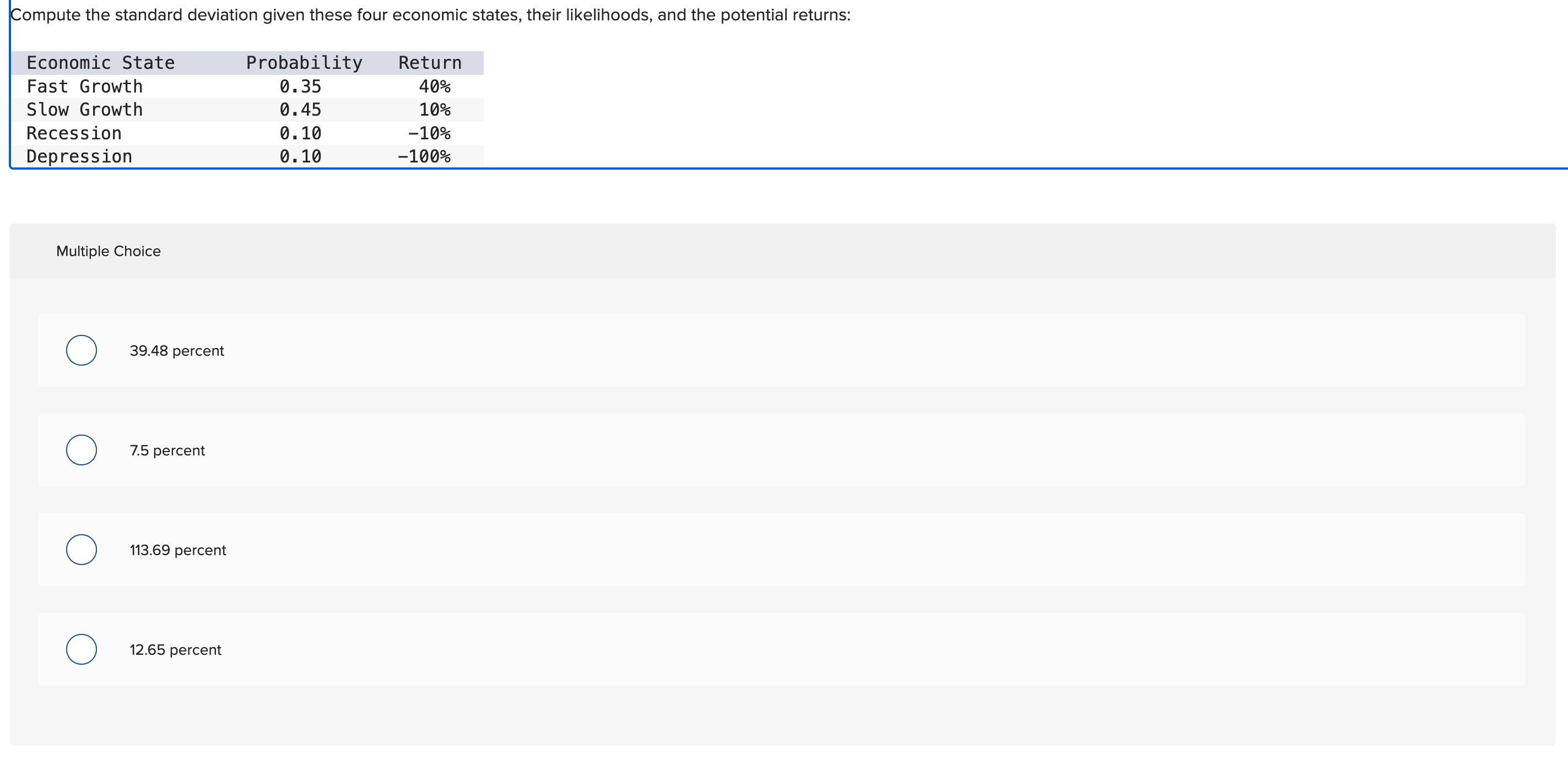Select the 113.69 percent radio button

(x=82, y=550)
